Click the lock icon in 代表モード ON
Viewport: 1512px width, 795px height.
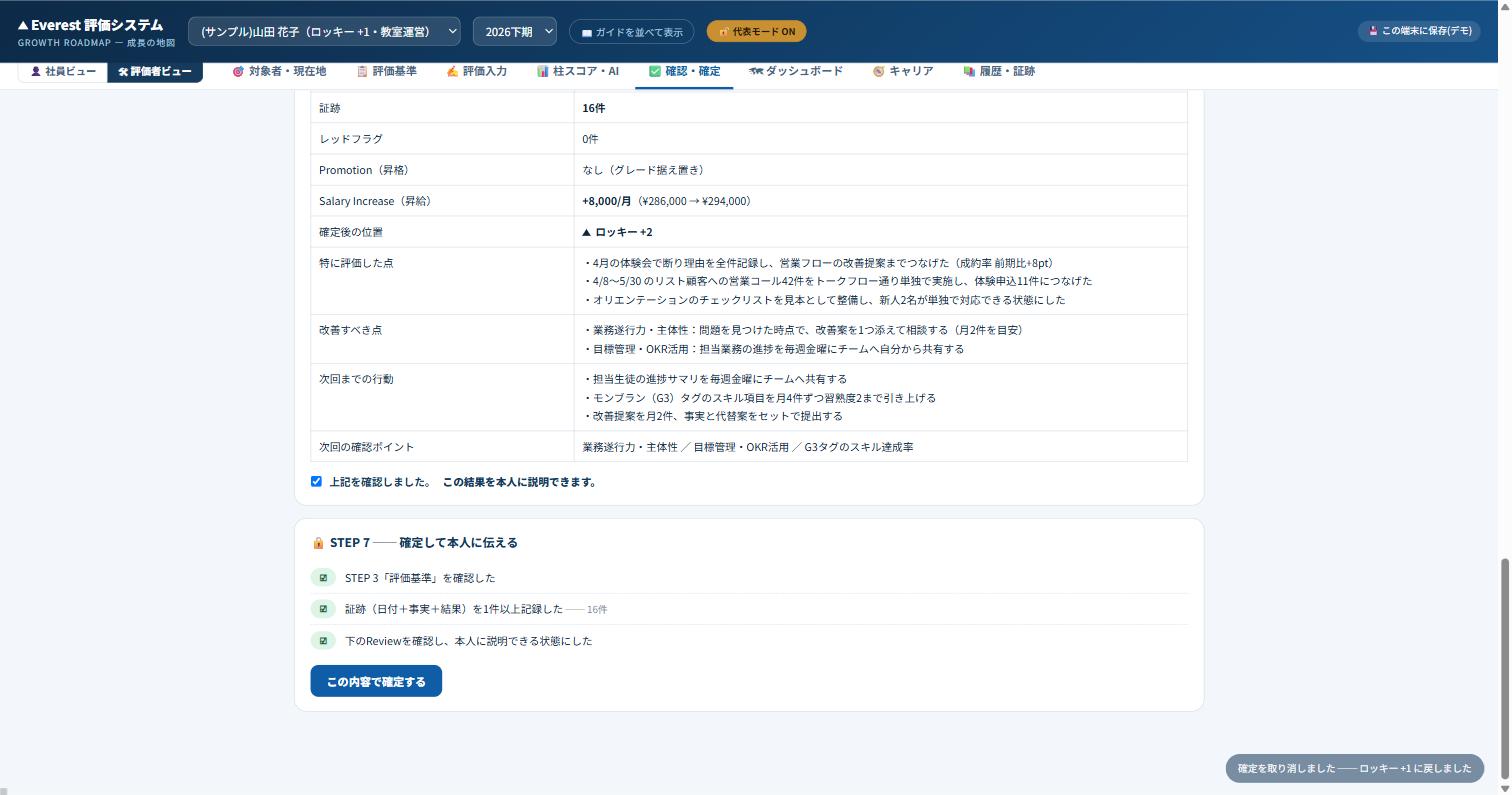[724, 32]
